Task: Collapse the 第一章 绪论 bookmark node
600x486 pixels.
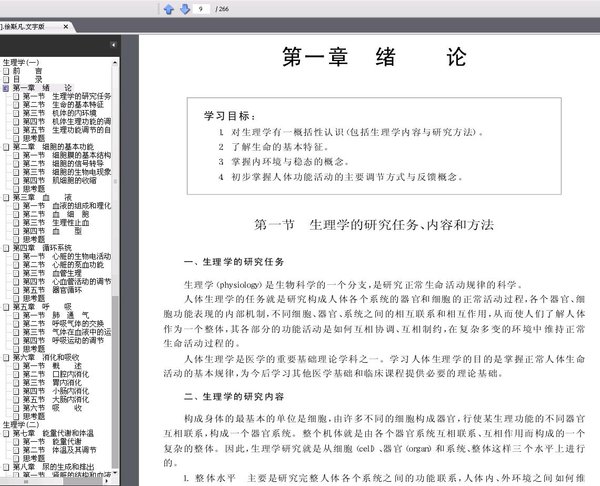Action: tap(6, 88)
